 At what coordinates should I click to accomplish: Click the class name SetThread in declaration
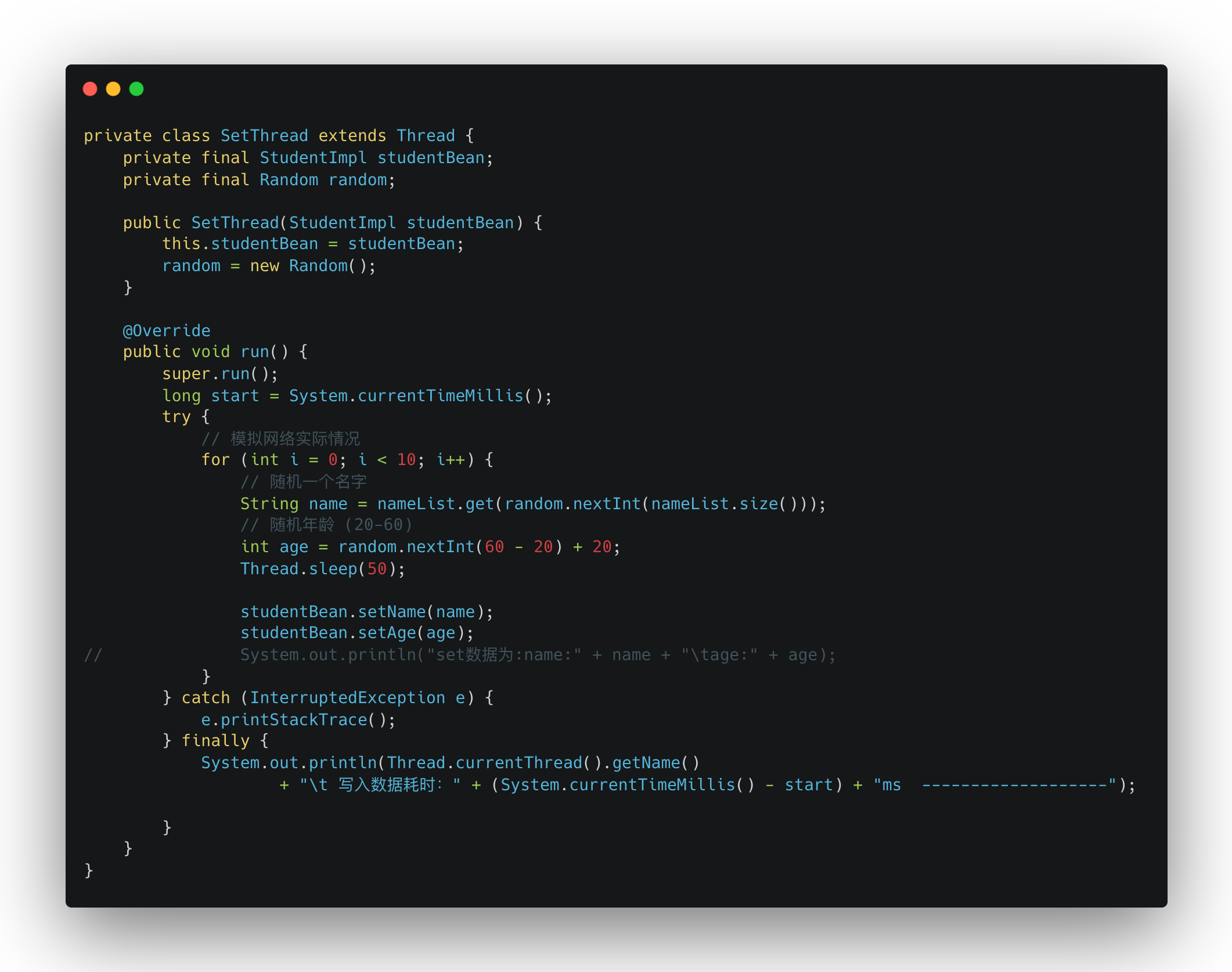(264, 136)
